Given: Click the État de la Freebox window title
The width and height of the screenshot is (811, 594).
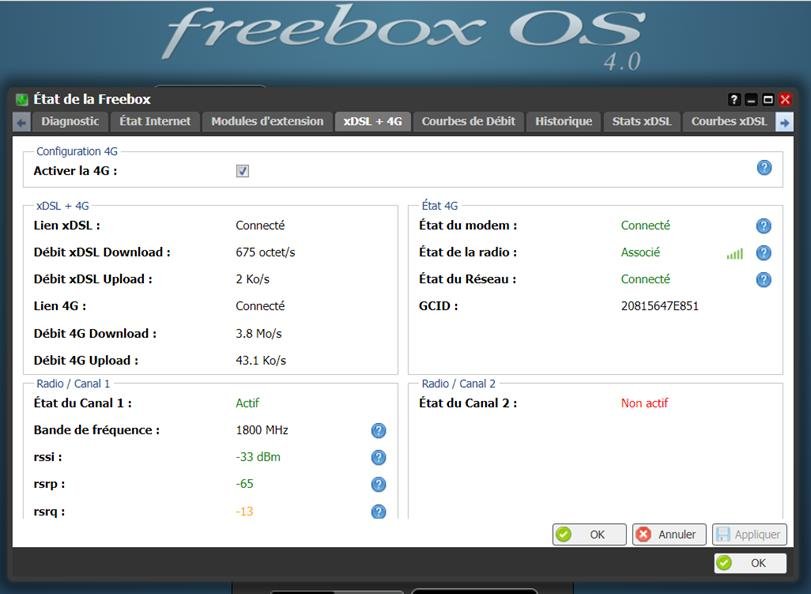Looking at the screenshot, I should 92,99.
